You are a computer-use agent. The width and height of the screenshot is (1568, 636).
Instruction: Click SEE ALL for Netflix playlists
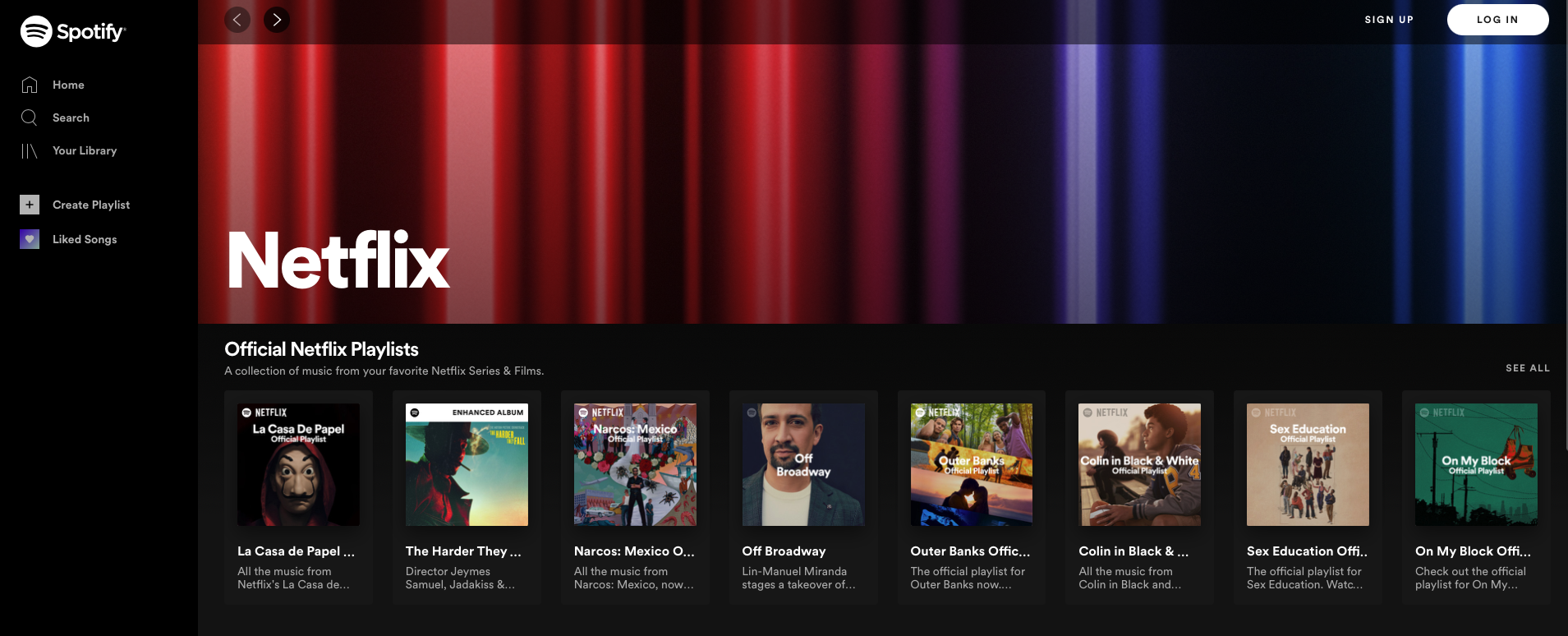pyautogui.click(x=1528, y=368)
